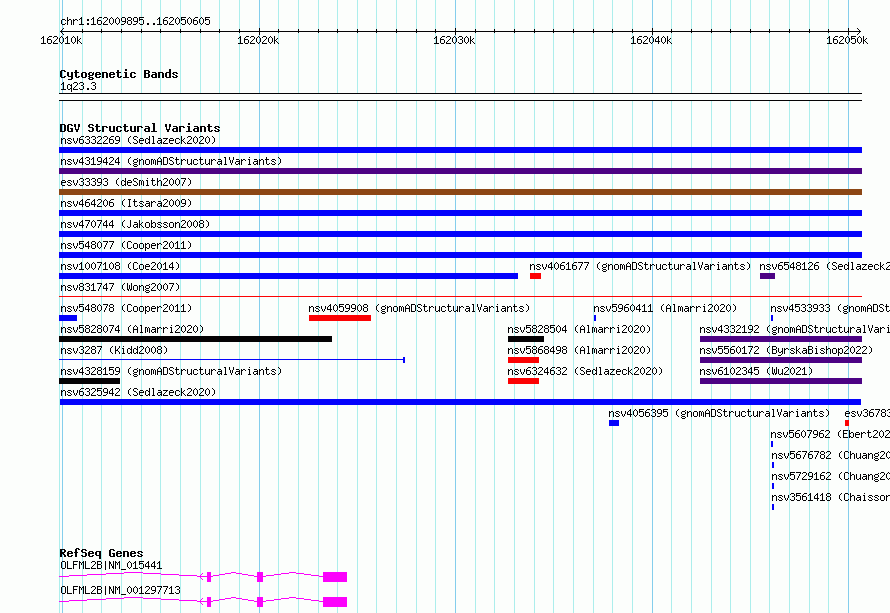The image size is (890, 613).
Task: Click the DGV Structural Variants track title
Action: click(x=140, y=128)
